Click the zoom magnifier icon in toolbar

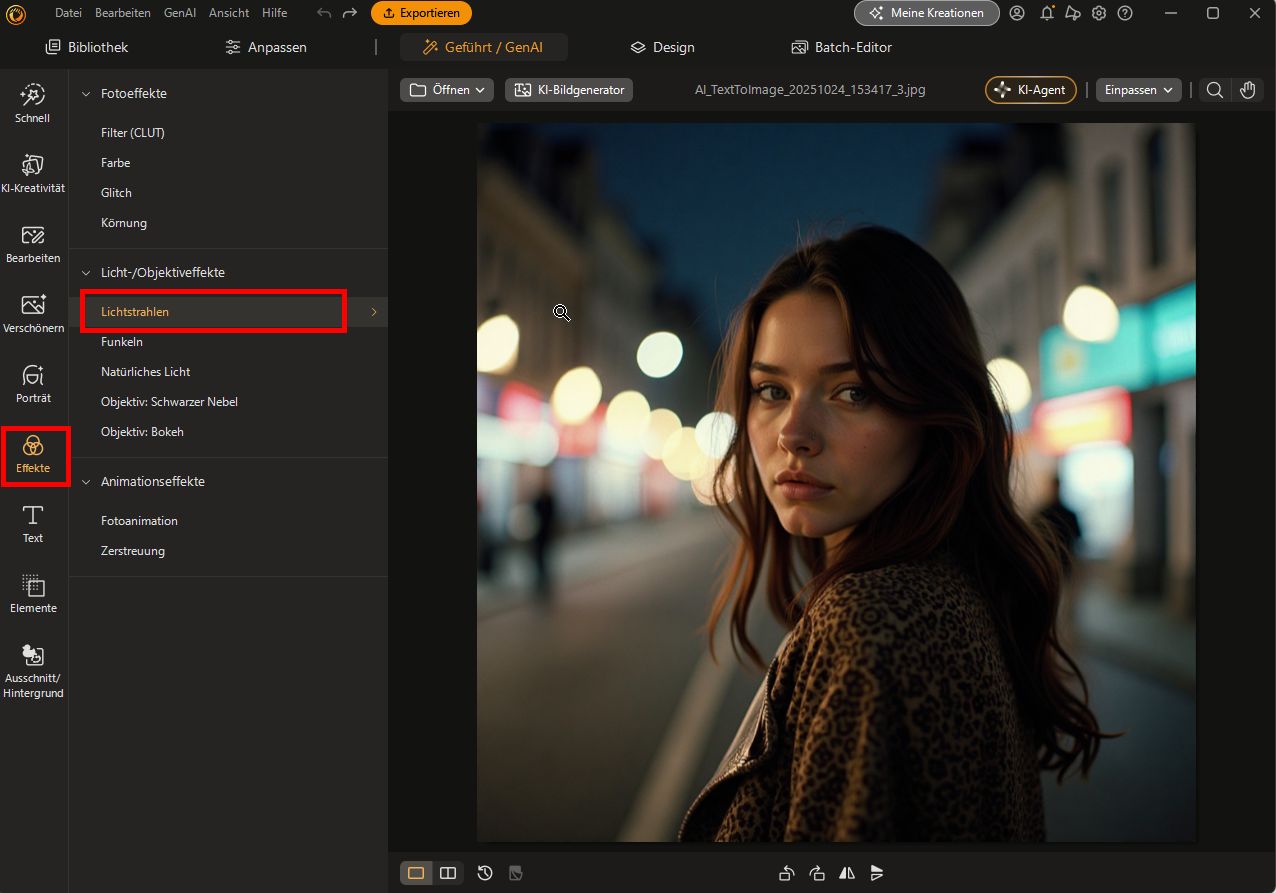[x=1214, y=90]
